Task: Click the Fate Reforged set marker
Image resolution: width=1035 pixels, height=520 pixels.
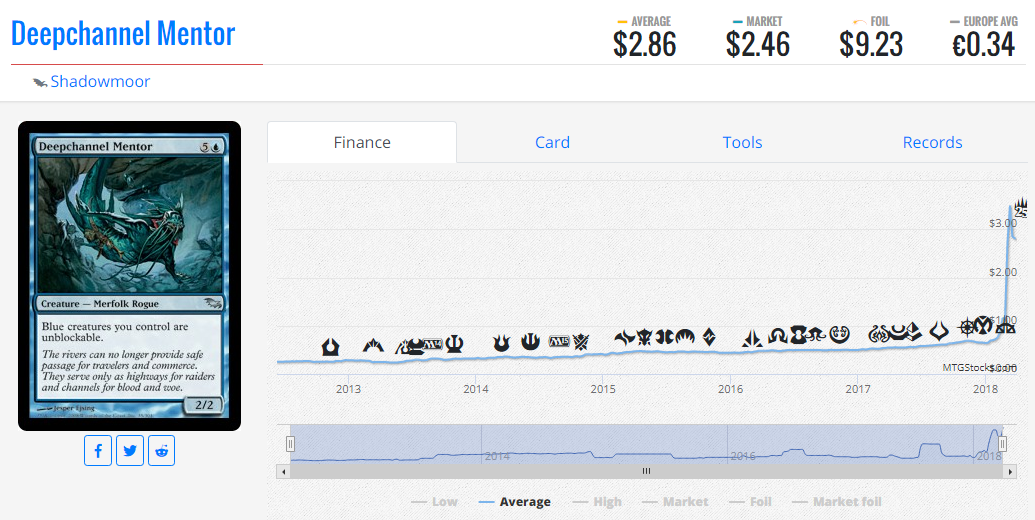Action: click(624, 337)
